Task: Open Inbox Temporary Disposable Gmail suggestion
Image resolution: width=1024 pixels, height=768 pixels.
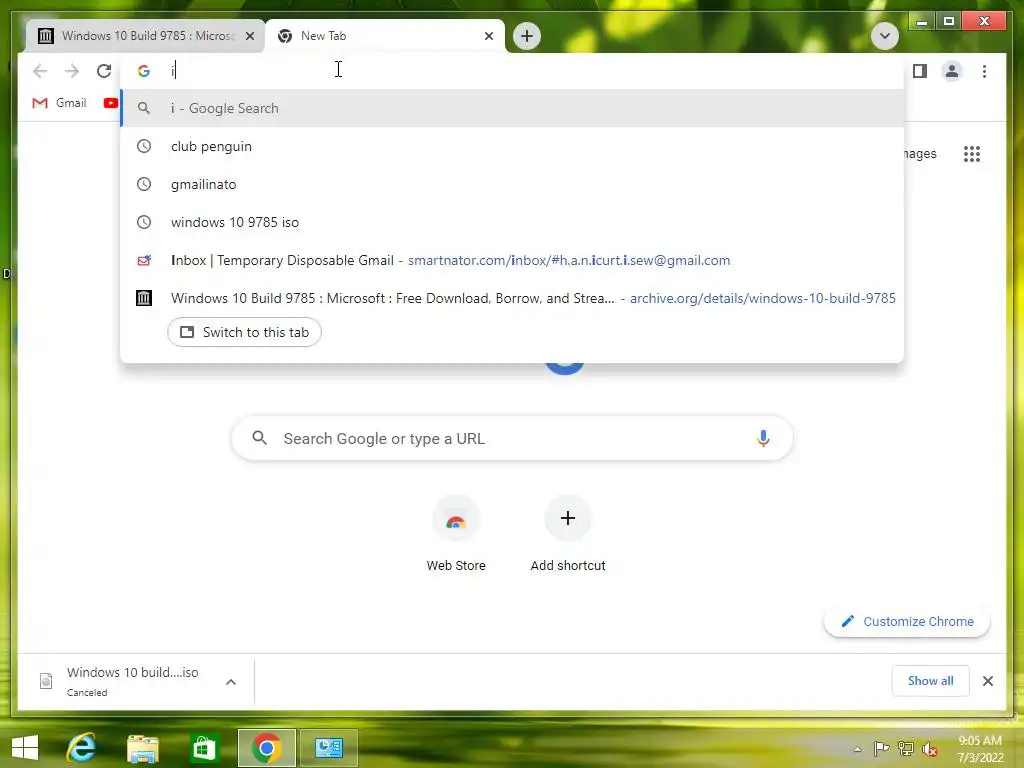Action: click(x=512, y=260)
